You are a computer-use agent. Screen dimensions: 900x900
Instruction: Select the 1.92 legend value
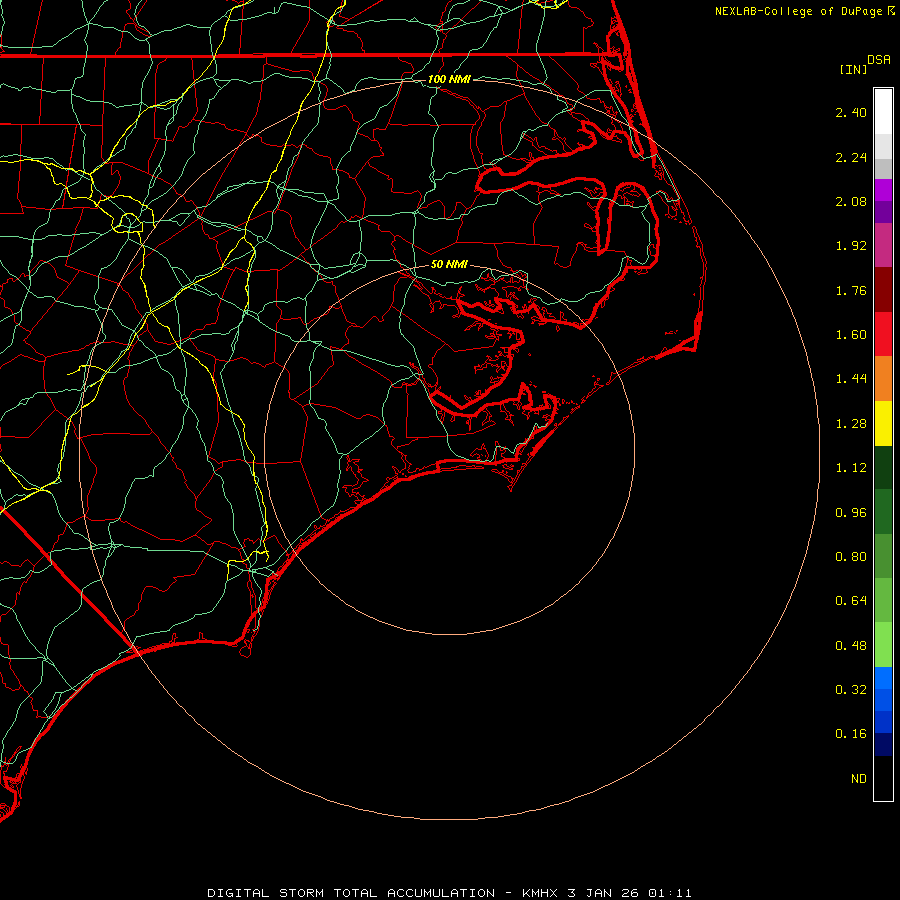[851, 246]
